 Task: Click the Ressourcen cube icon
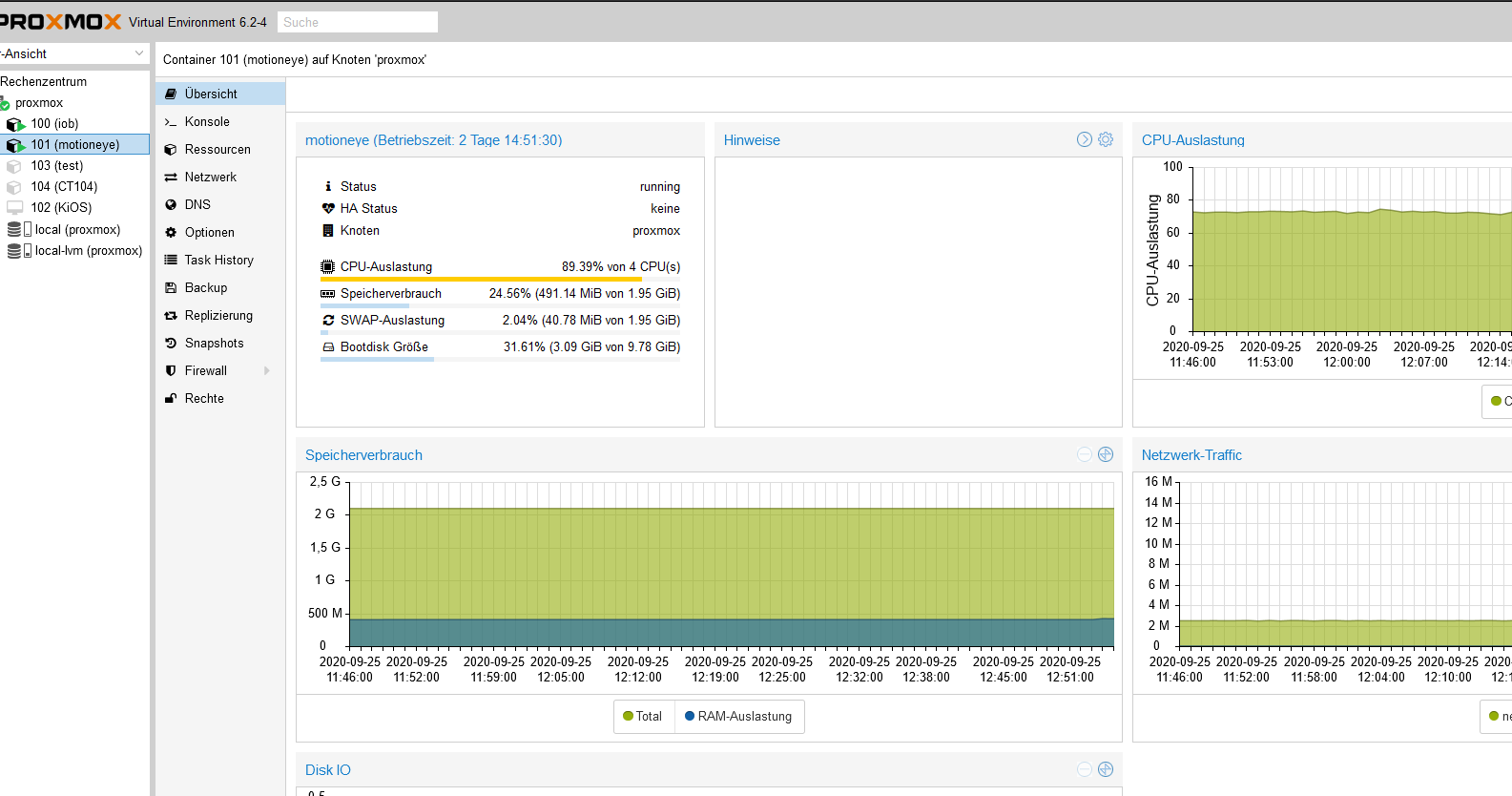coord(171,149)
